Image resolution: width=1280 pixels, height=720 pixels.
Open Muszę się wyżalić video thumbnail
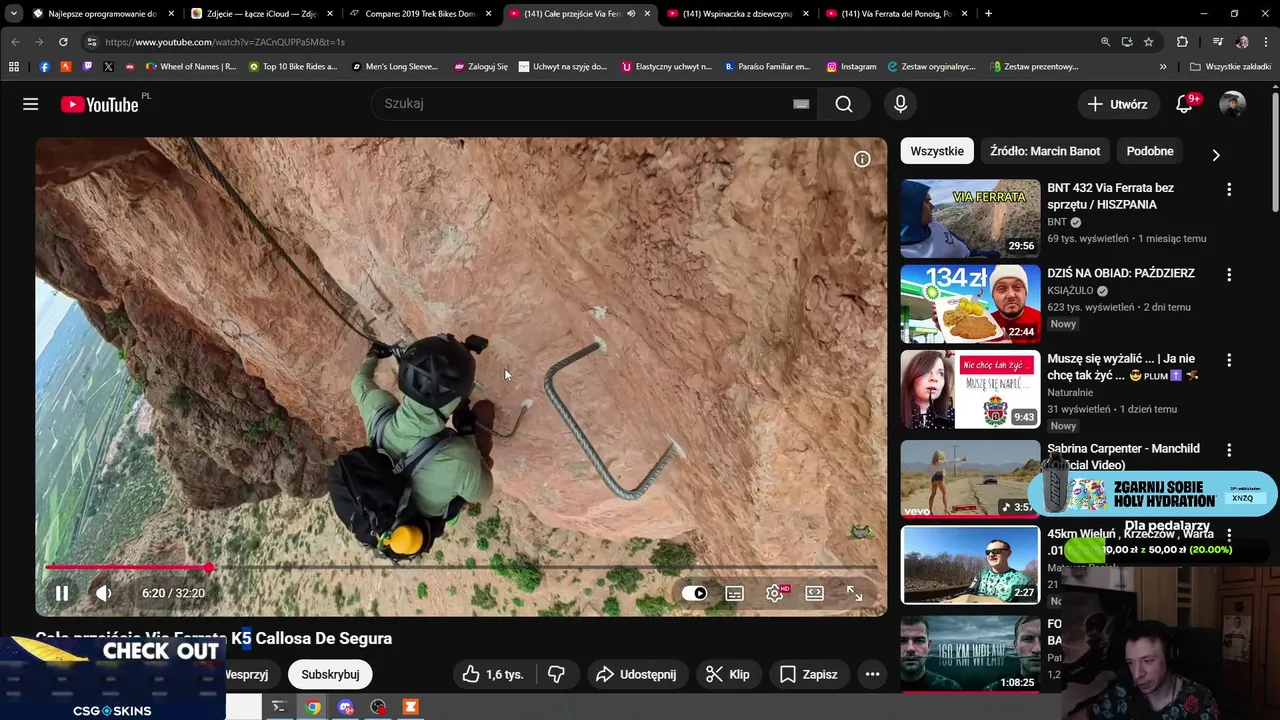(970, 389)
